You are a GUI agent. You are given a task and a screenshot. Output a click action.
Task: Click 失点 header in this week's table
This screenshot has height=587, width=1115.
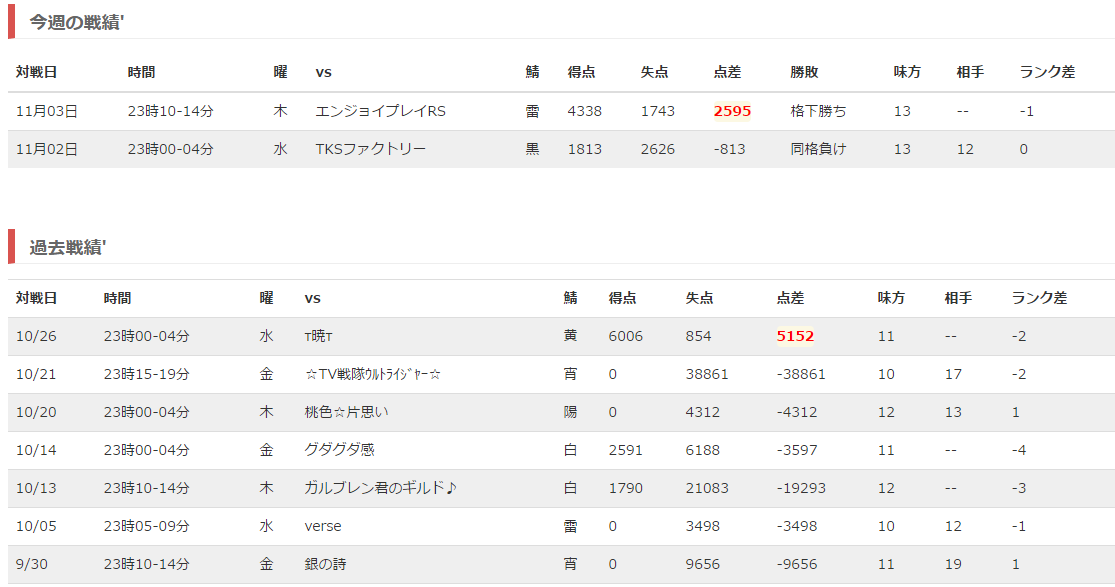(654, 72)
